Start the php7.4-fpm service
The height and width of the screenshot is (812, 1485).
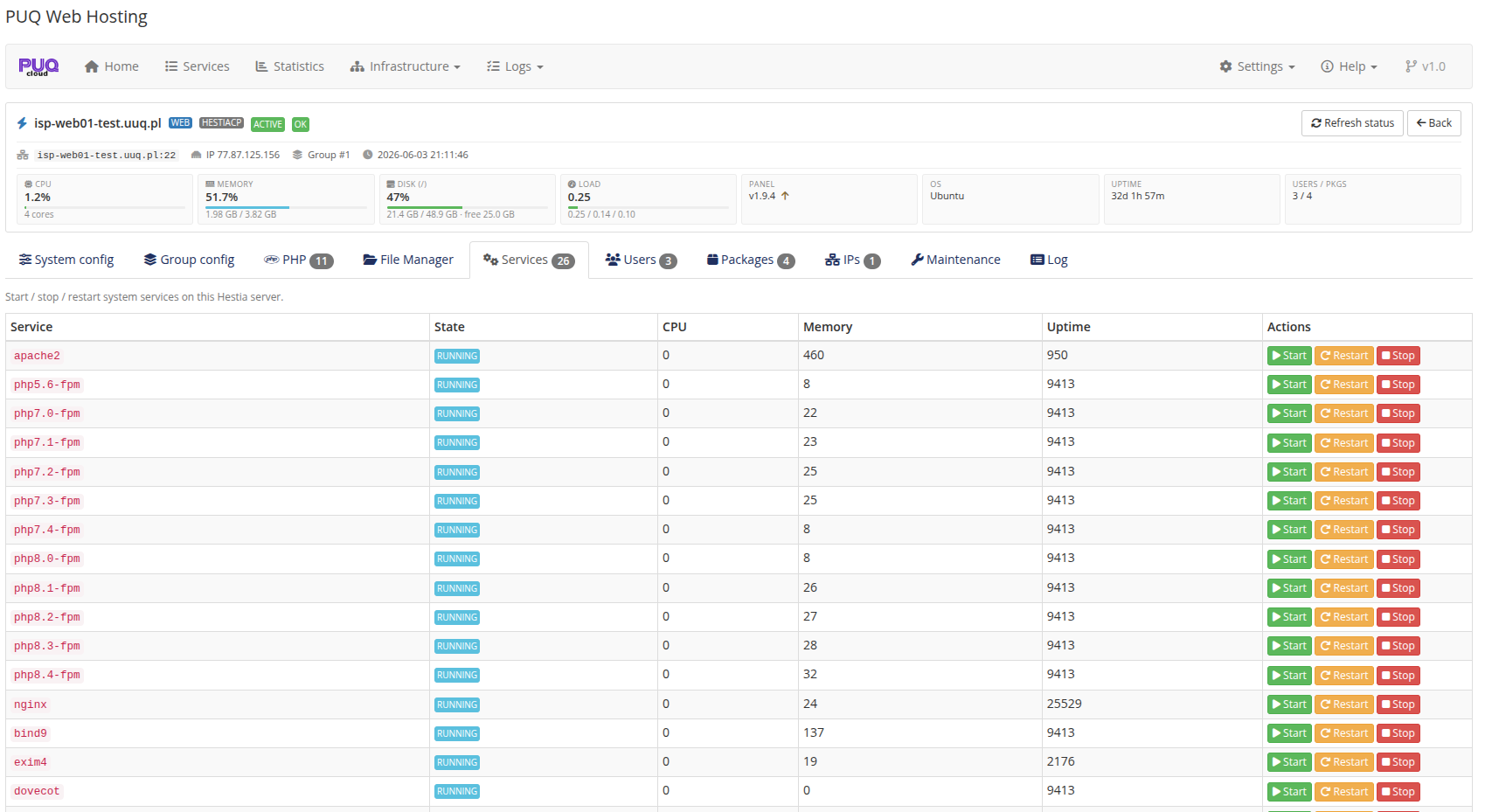tap(1289, 530)
